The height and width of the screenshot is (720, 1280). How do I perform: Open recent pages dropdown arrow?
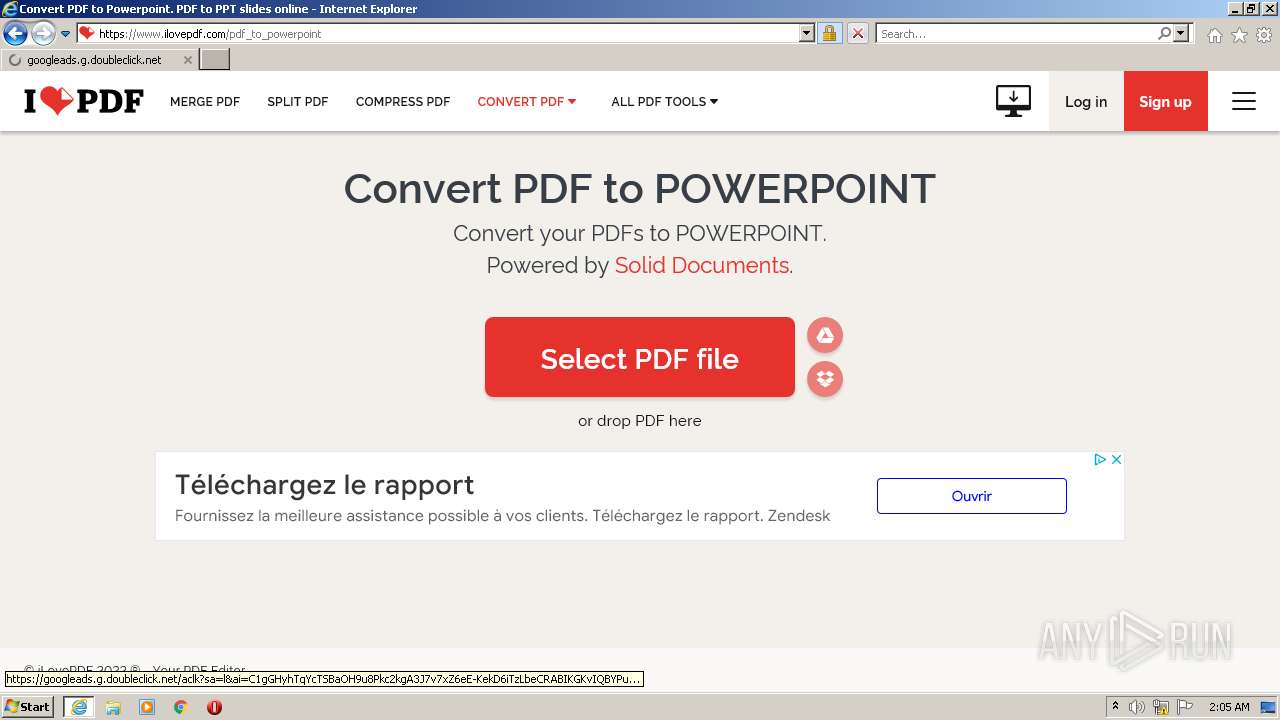point(66,33)
